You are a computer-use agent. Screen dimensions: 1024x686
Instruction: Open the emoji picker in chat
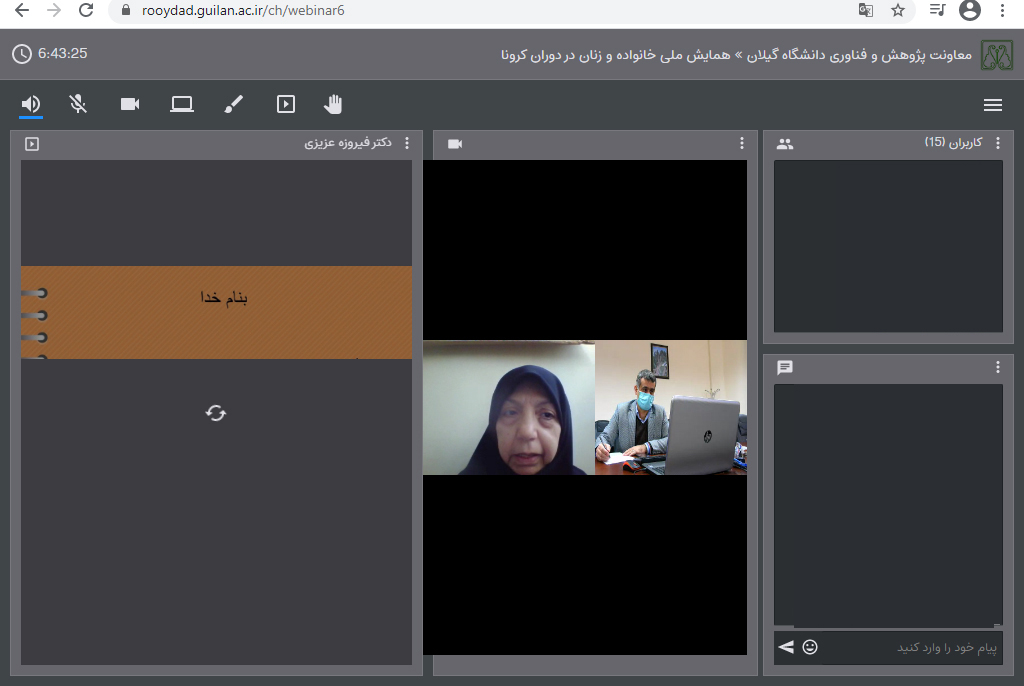(810, 647)
